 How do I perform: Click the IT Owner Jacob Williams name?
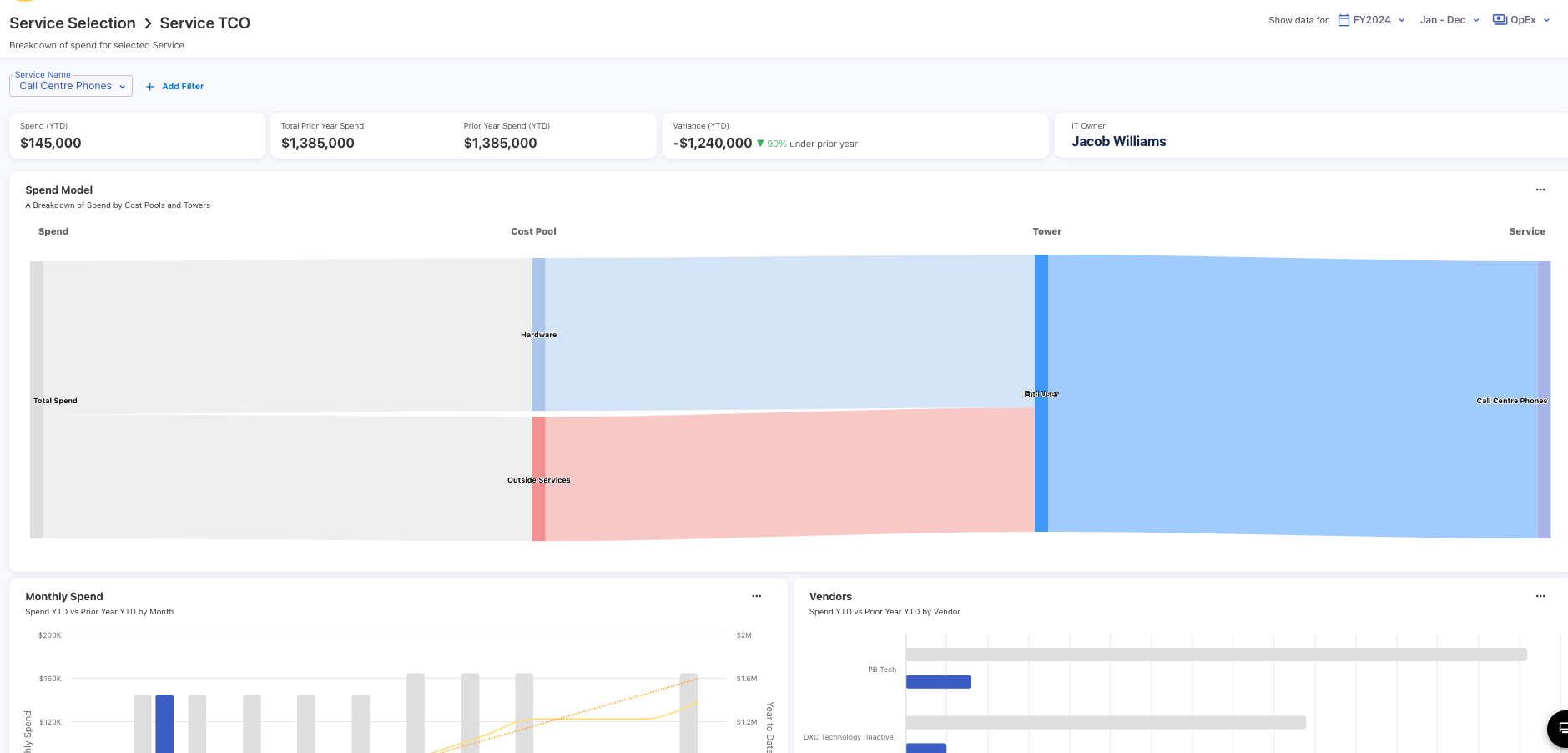1118,142
